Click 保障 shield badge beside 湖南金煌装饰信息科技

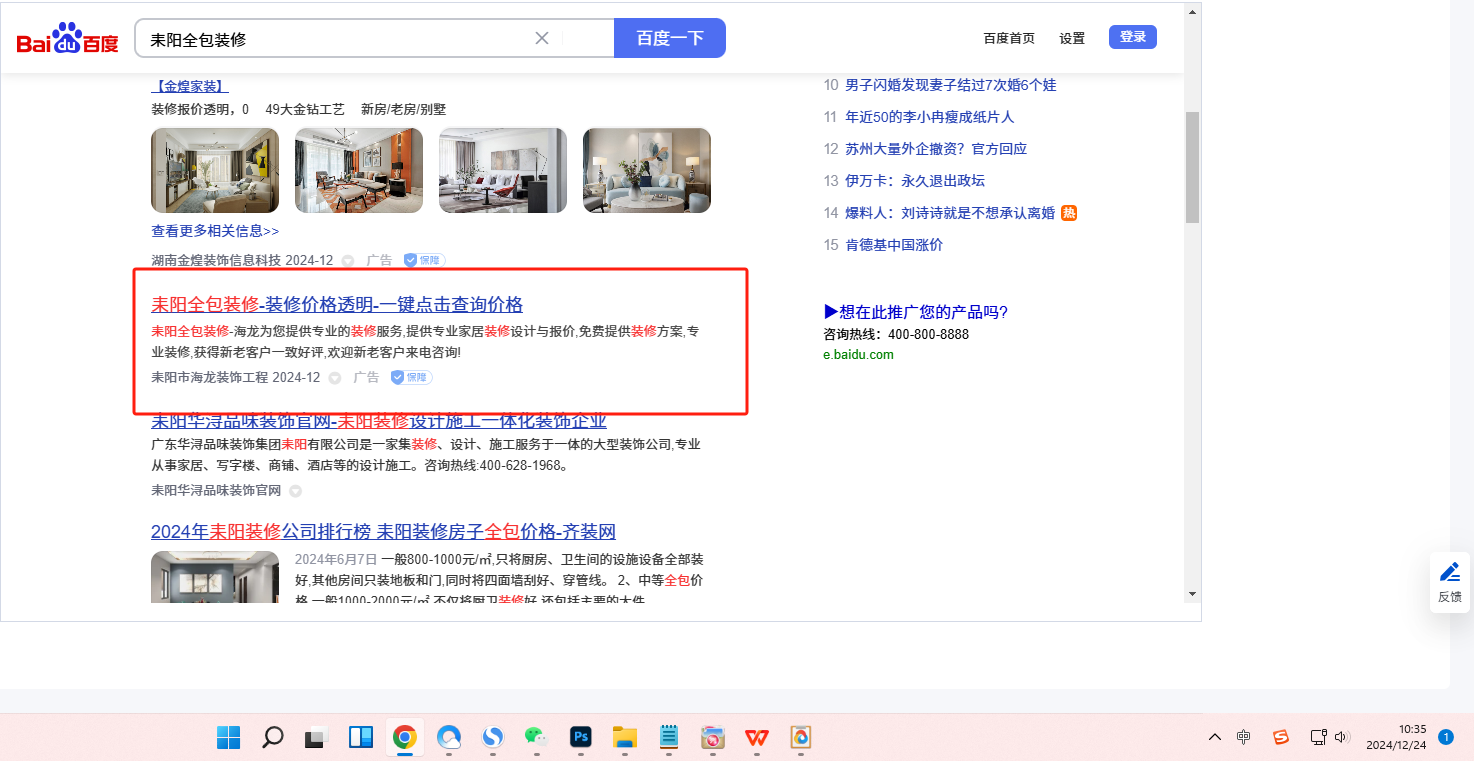[424, 260]
